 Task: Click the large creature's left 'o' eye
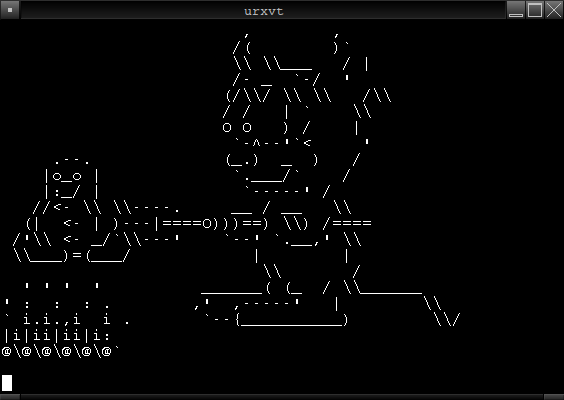point(227,127)
